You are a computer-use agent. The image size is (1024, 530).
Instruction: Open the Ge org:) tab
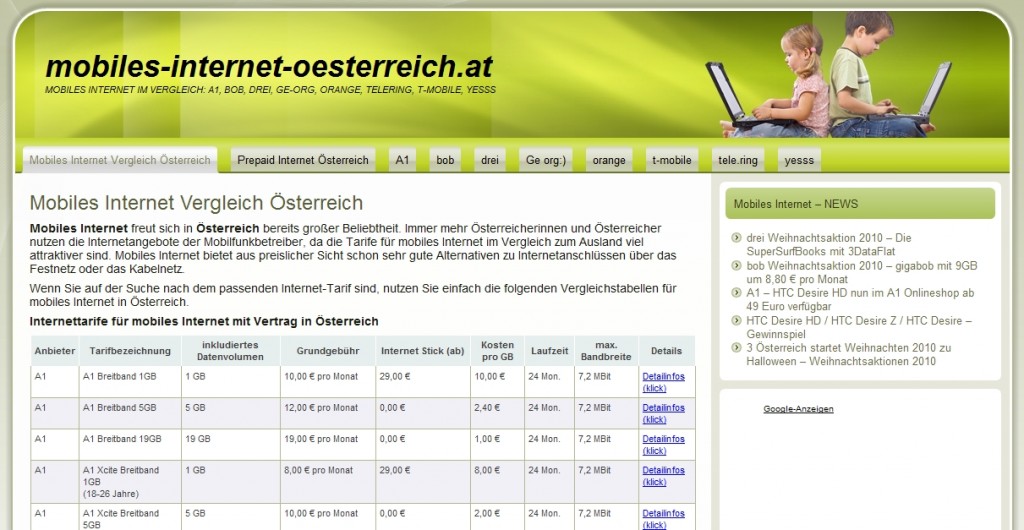click(x=546, y=160)
